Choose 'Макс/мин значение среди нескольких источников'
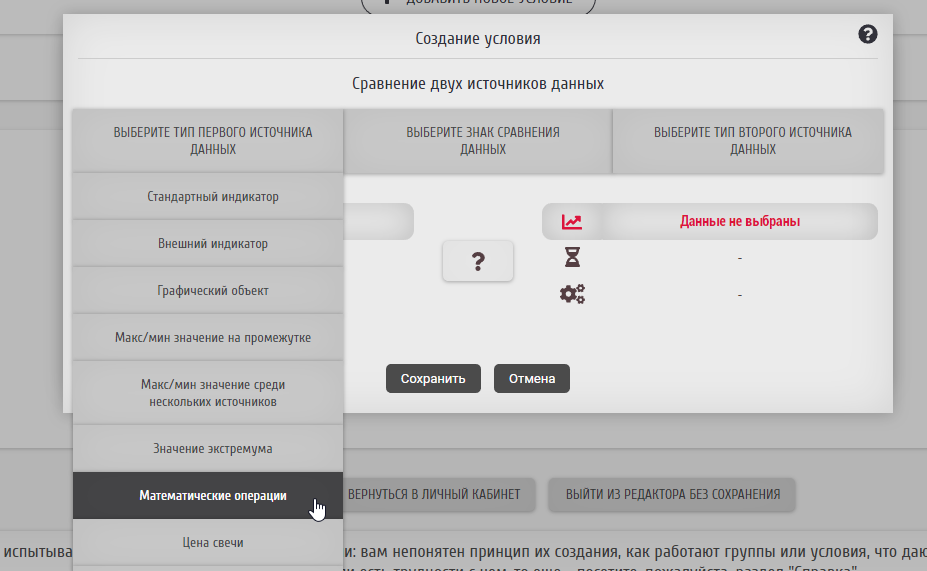The width and height of the screenshot is (927, 571). [212, 393]
